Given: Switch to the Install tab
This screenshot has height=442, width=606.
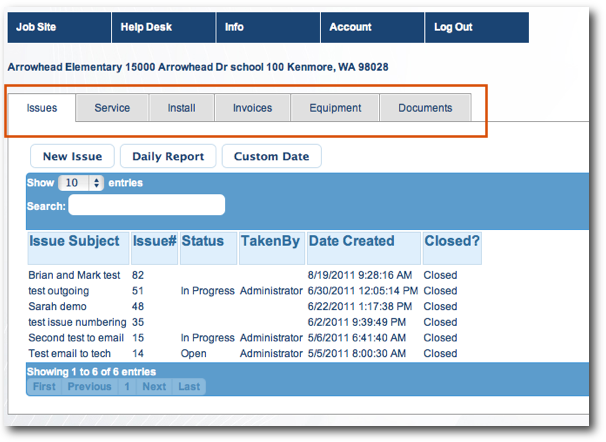Looking at the screenshot, I should point(181,108).
